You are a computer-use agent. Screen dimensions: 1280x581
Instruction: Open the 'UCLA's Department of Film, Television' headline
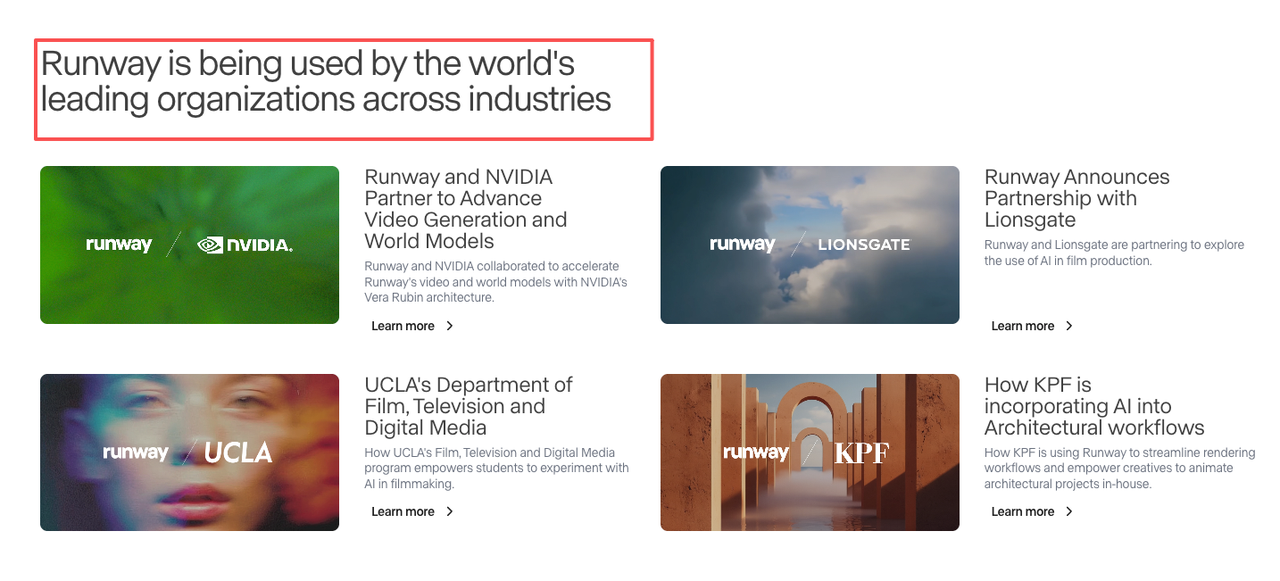point(468,406)
